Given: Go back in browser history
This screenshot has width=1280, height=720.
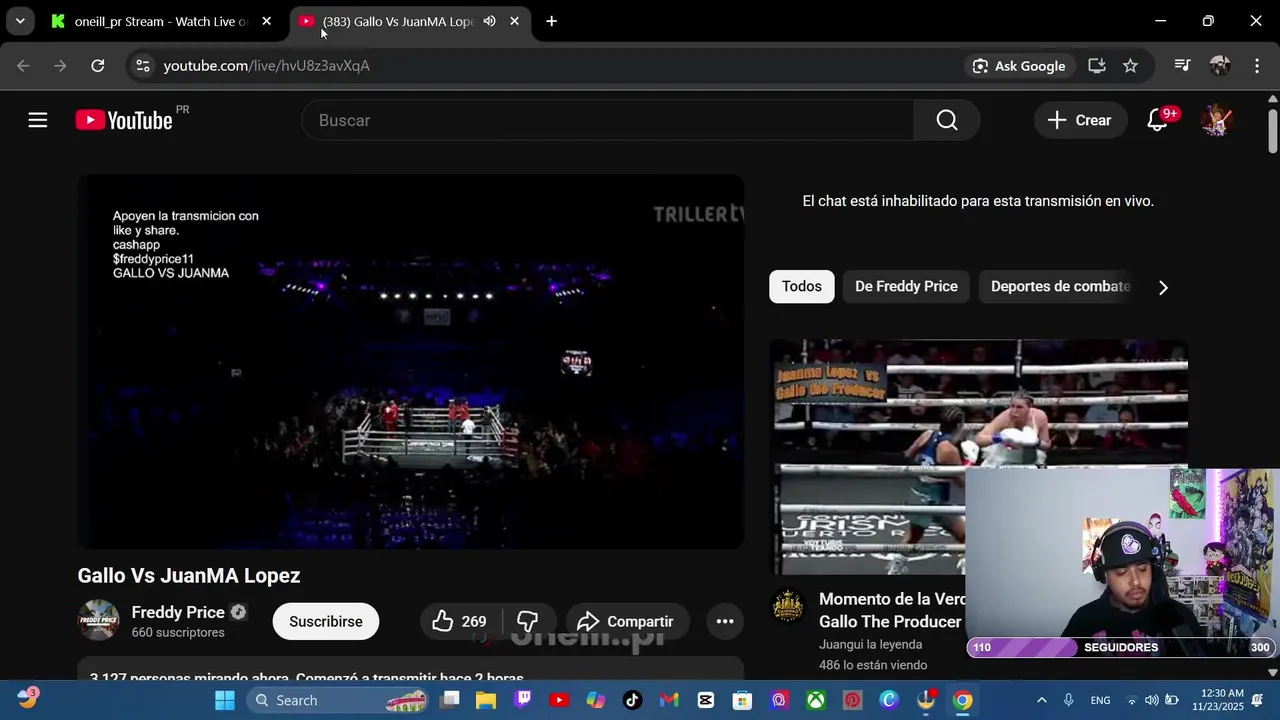Looking at the screenshot, I should (23, 65).
